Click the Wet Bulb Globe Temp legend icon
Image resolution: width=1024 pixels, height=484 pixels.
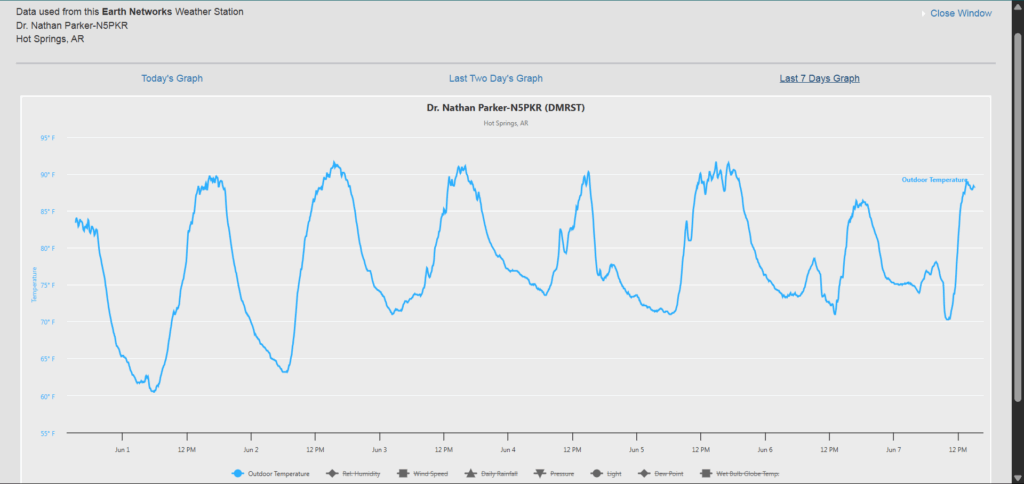[x=705, y=474]
